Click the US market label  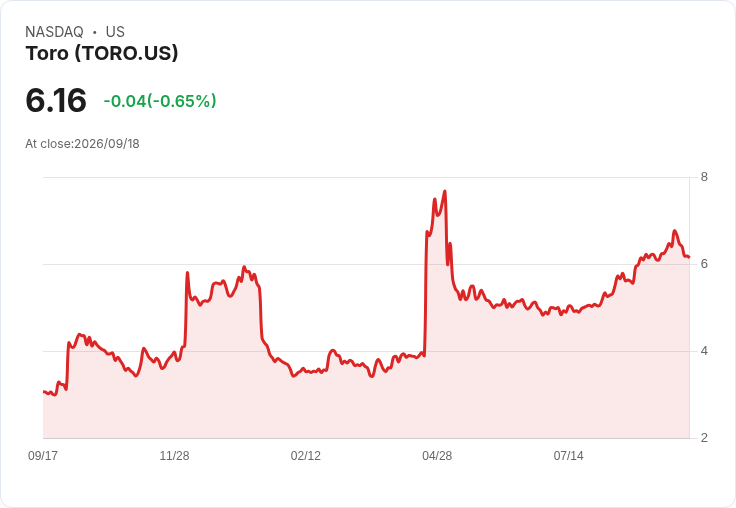(x=115, y=32)
